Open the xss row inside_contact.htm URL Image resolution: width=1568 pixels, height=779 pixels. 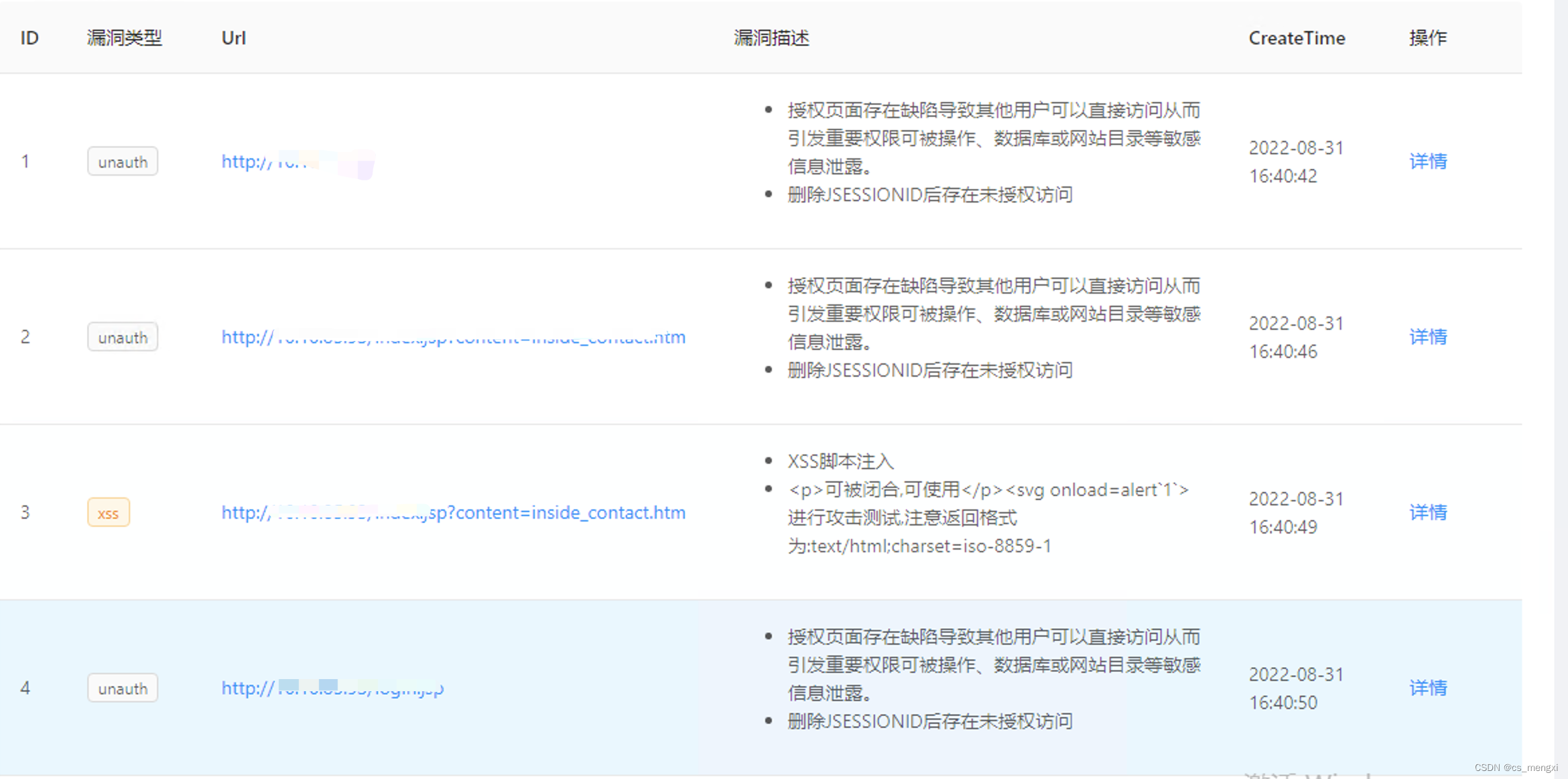click(453, 514)
